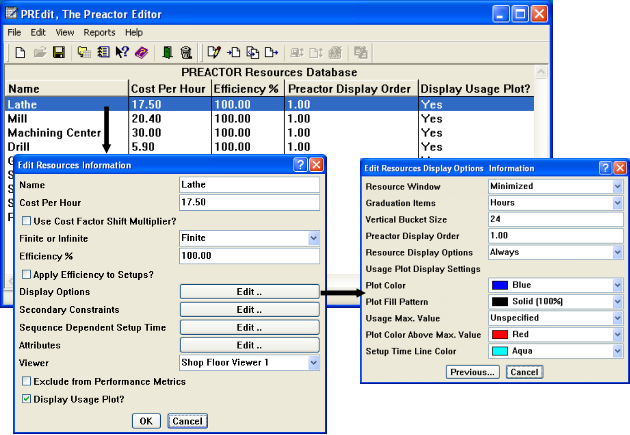Screen dimensions: 630x435
Task: Click the Cost Per Hour column header
Action: (169, 89)
